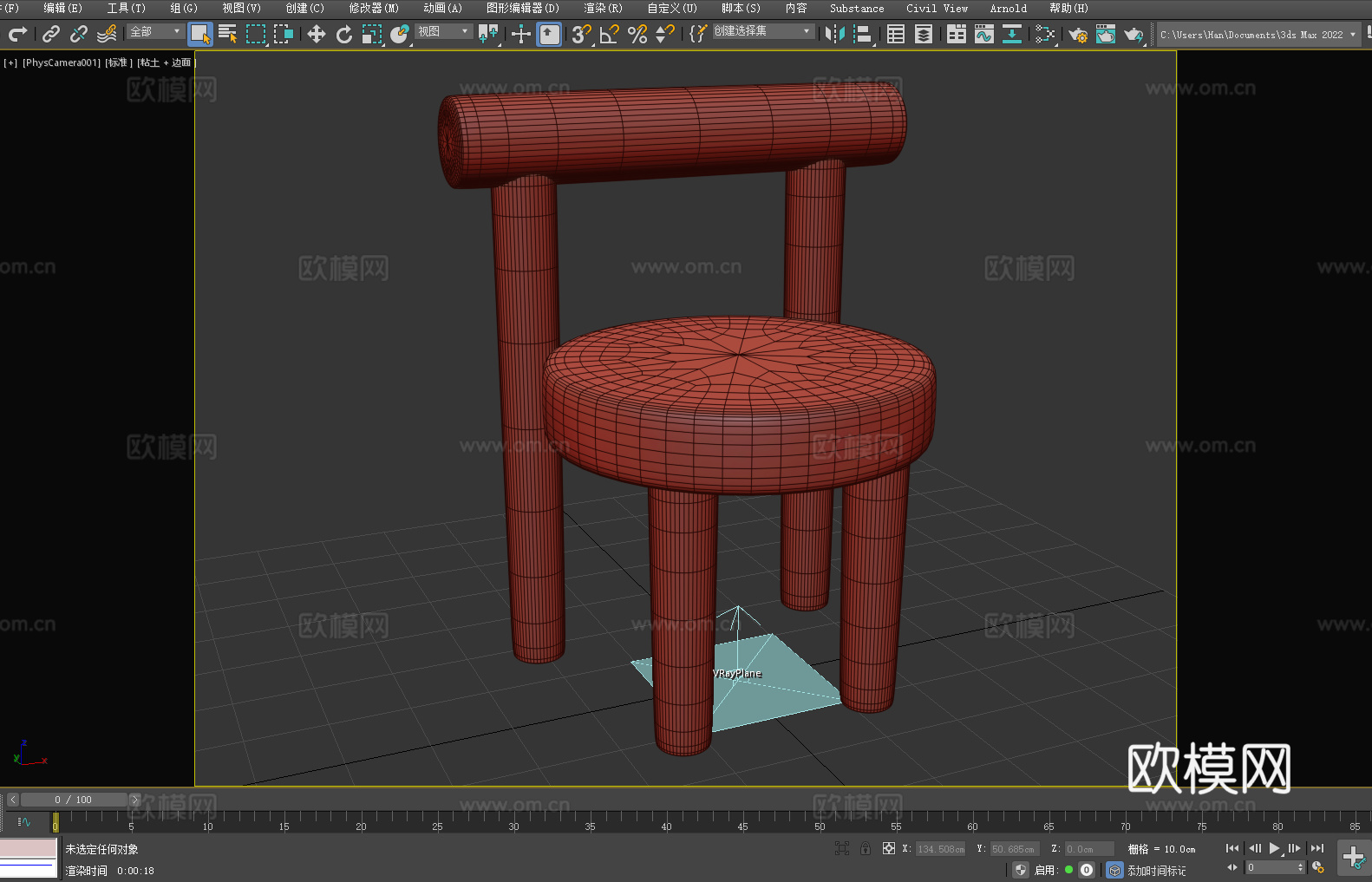Click the X coordinate field
Image resolution: width=1372 pixels, height=882 pixels.
tap(942, 849)
